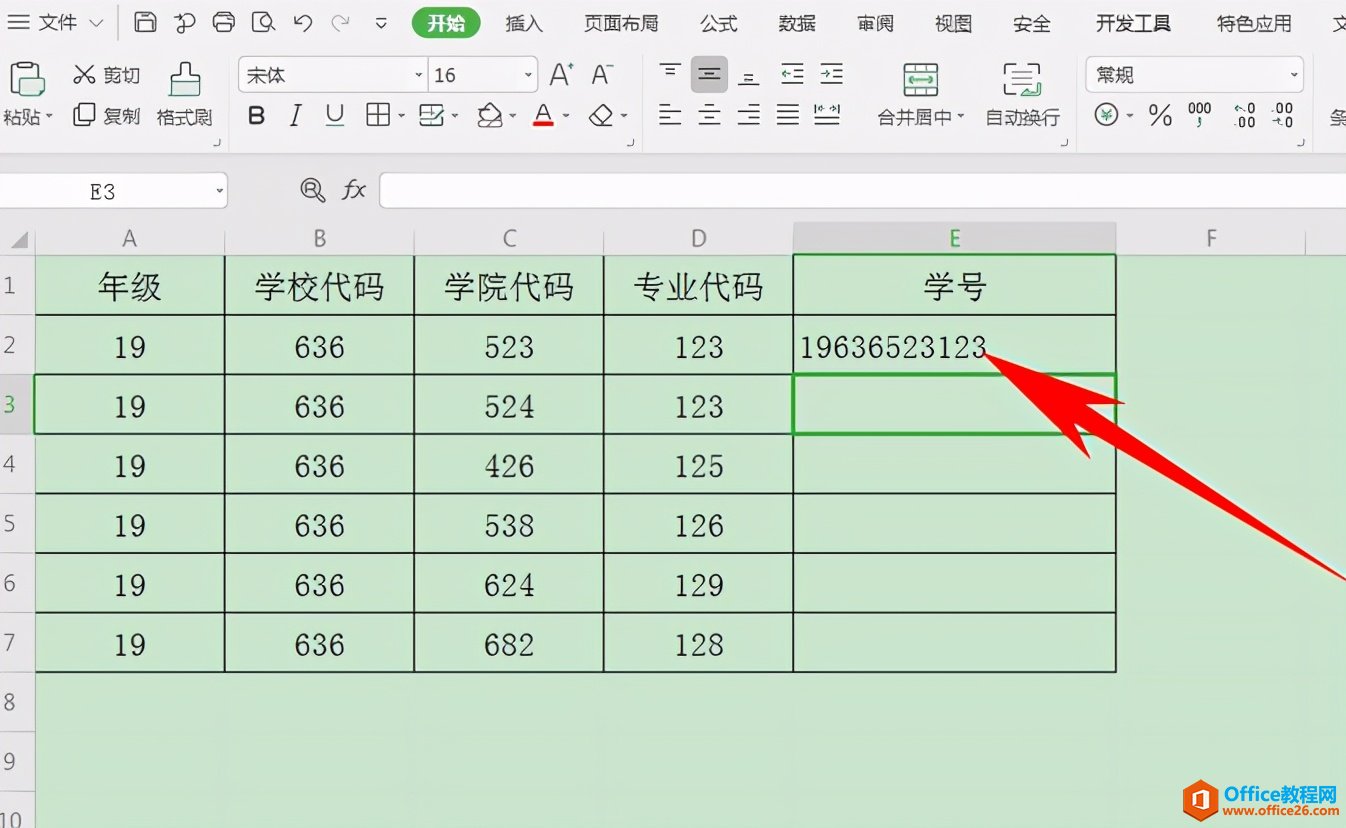This screenshot has width=1346, height=828.
Task: Click the cell borders icon
Action: [378, 116]
